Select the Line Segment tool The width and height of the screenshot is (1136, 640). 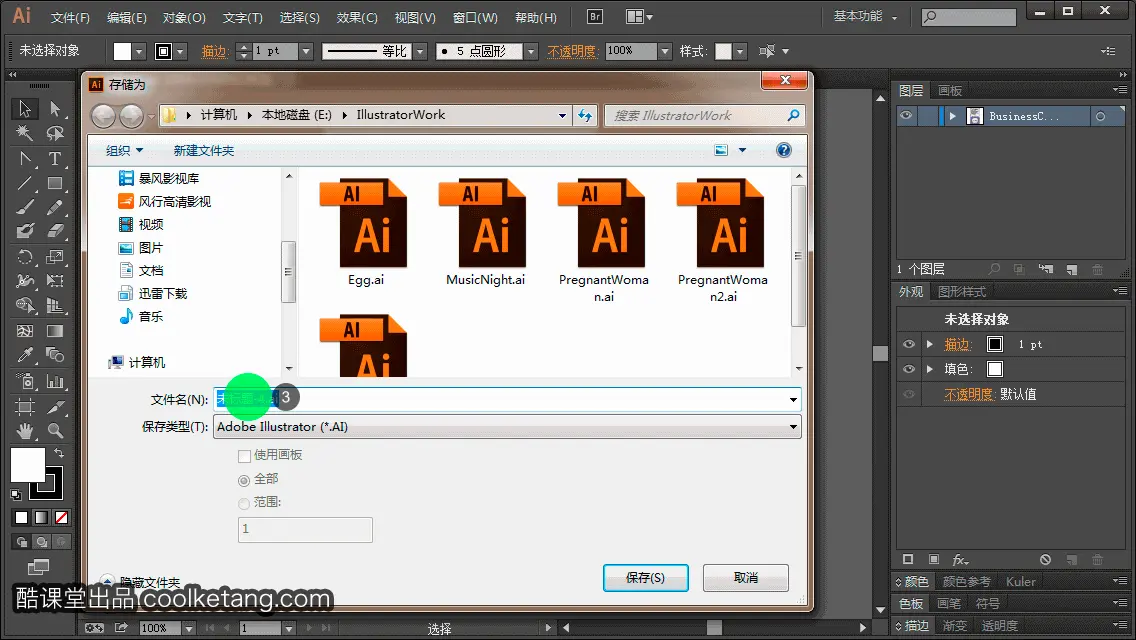pos(25,183)
